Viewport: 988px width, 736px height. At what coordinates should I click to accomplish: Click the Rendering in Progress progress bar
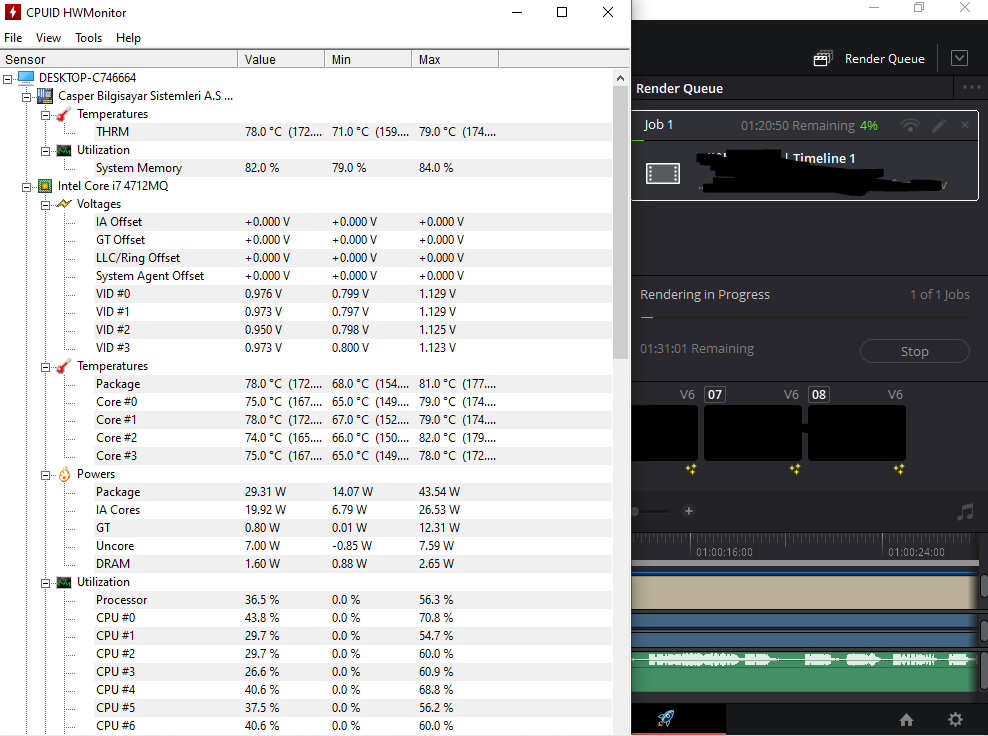tap(805, 318)
